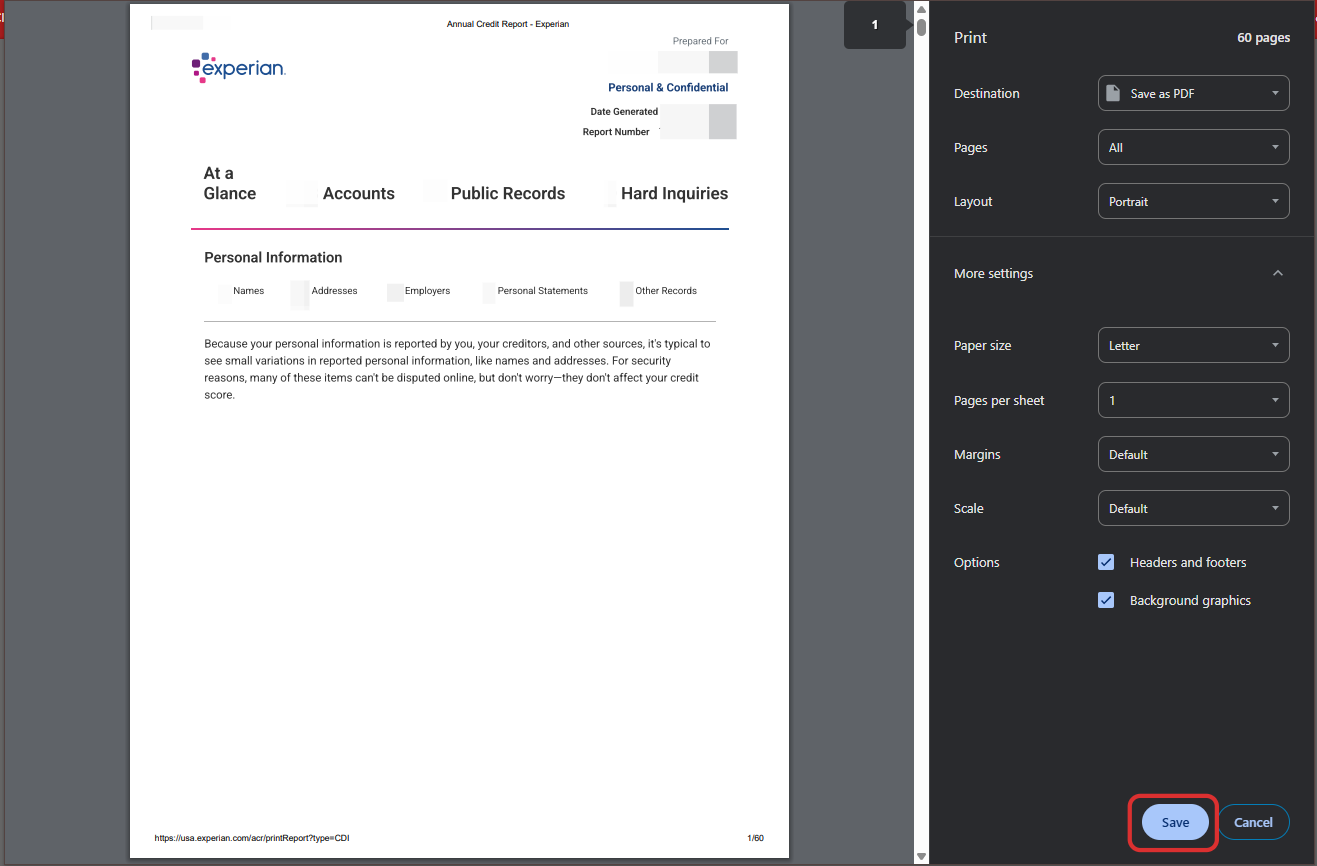Click the Accounts heading in preview
The height and width of the screenshot is (866, 1317).
(359, 194)
